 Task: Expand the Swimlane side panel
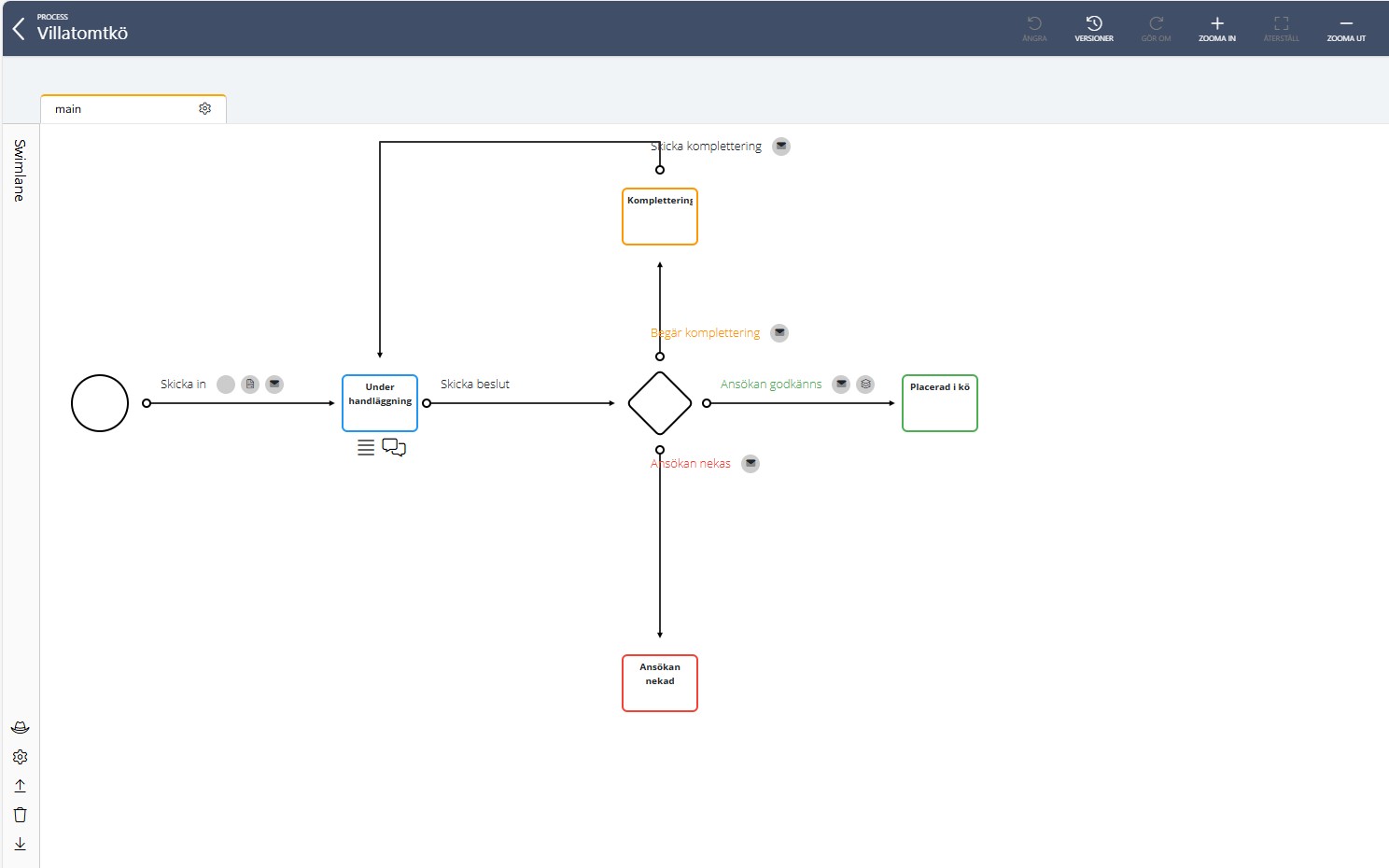(x=20, y=170)
